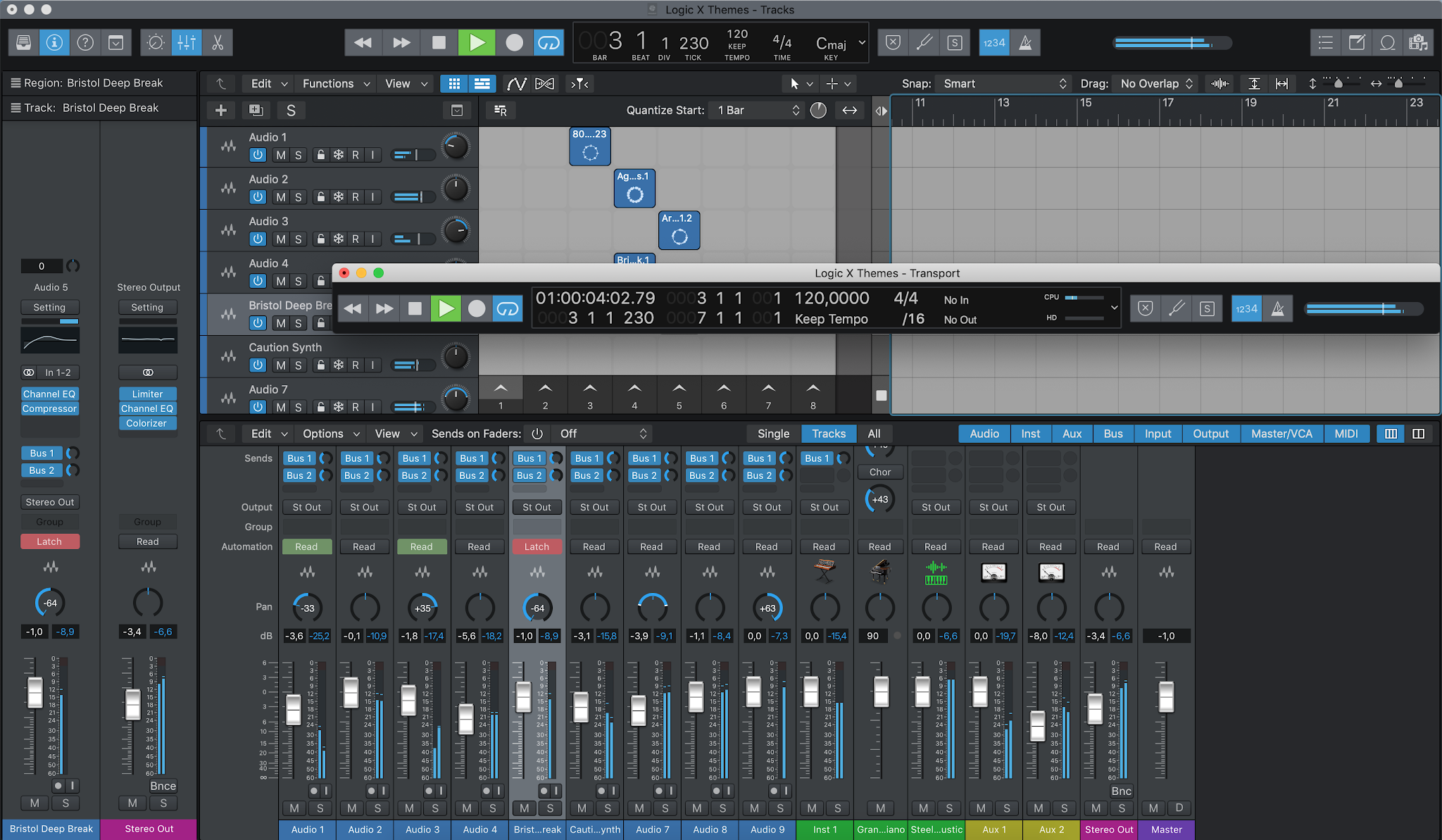Click Record button in main control bar
Viewport: 1442px width, 840px height.
[x=515, y=43]
